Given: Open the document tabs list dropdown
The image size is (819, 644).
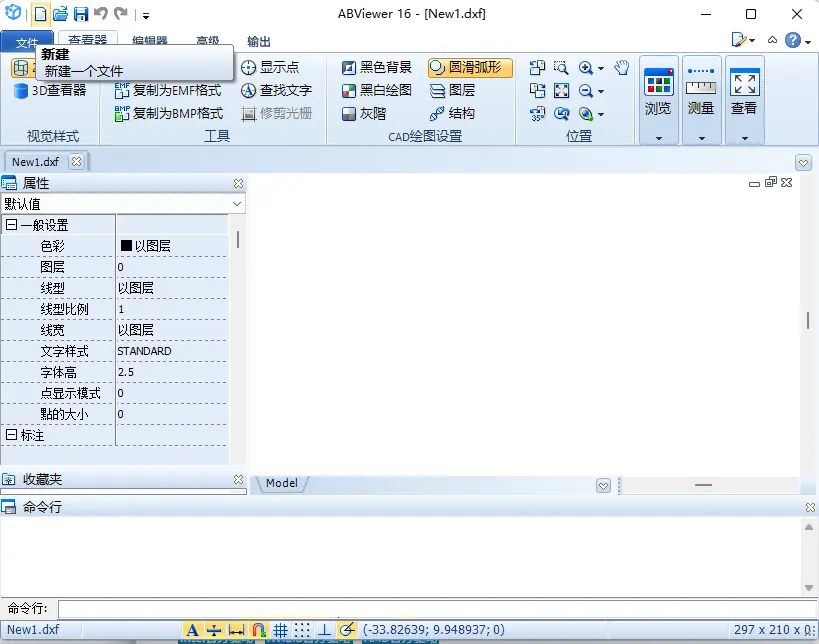Looking at the screenshot, I should point(803,163).
